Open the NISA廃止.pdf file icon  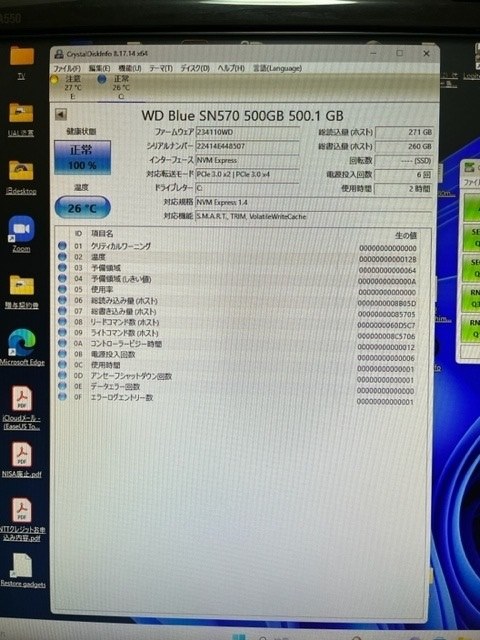[x=22, y=459]
